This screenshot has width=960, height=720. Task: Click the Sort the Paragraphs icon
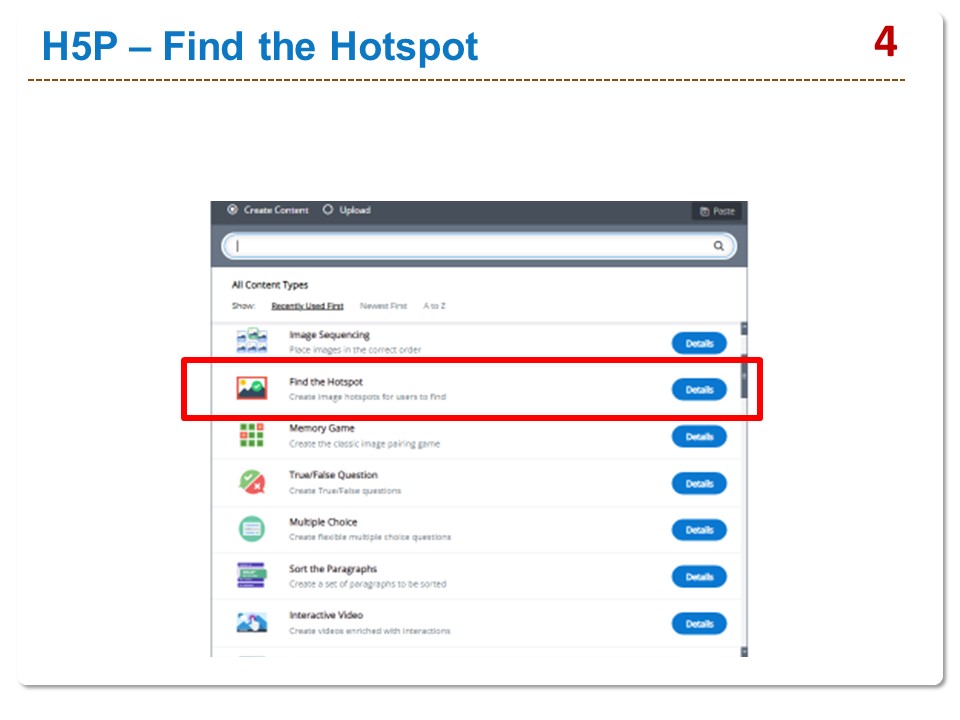pyautogui.click(x=251, y=576)
